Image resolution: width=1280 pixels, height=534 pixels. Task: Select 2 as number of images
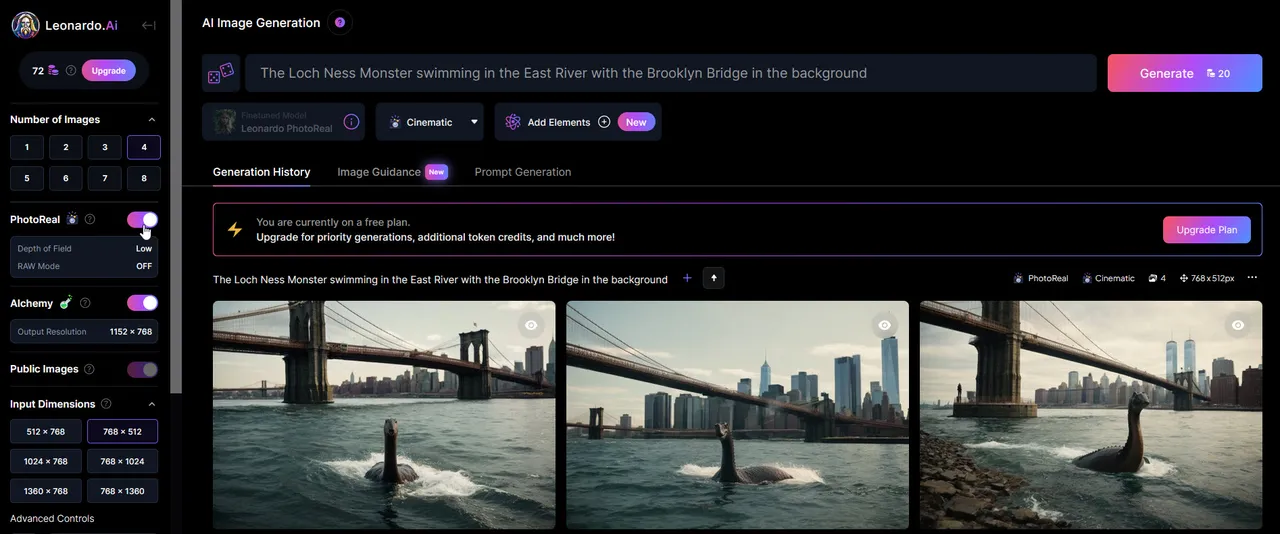coord(66,147)
